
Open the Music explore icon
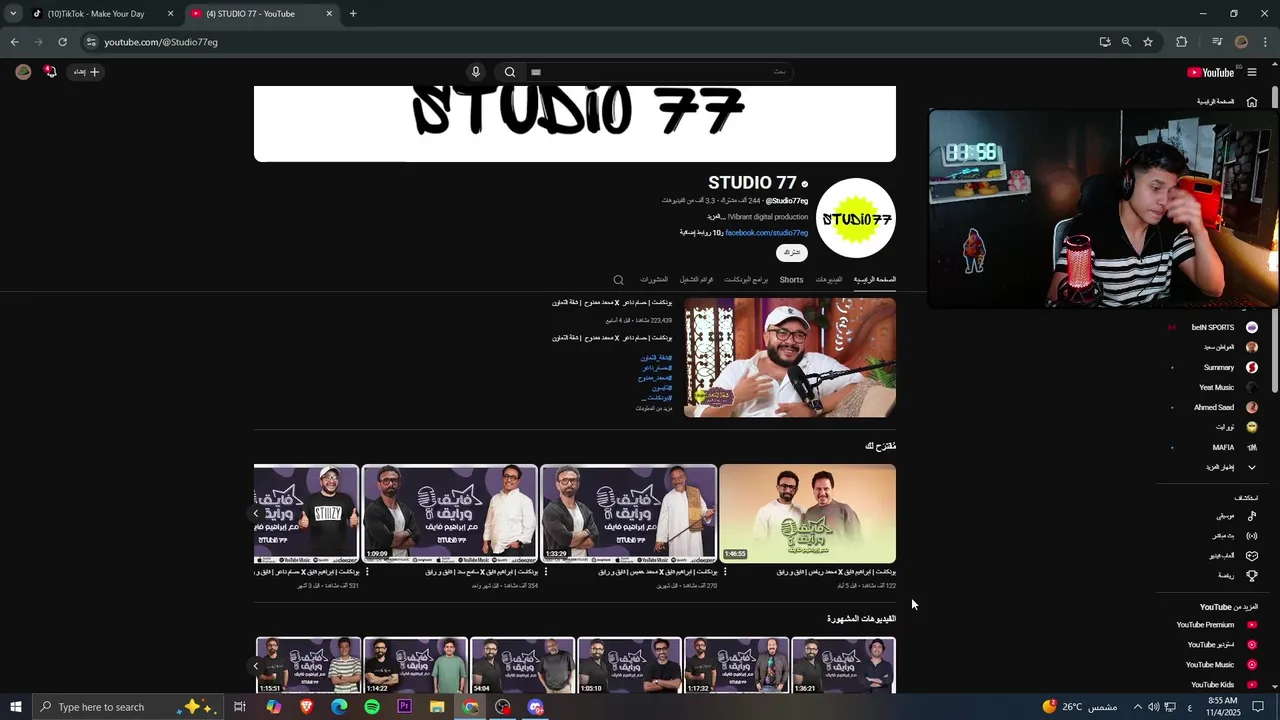(1251, 516)
